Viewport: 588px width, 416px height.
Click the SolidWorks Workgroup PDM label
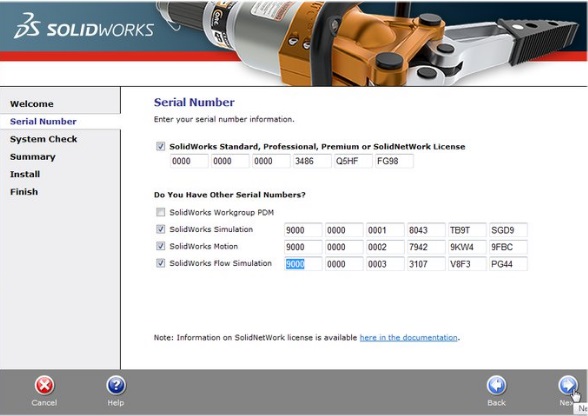[x=221, y=212]
